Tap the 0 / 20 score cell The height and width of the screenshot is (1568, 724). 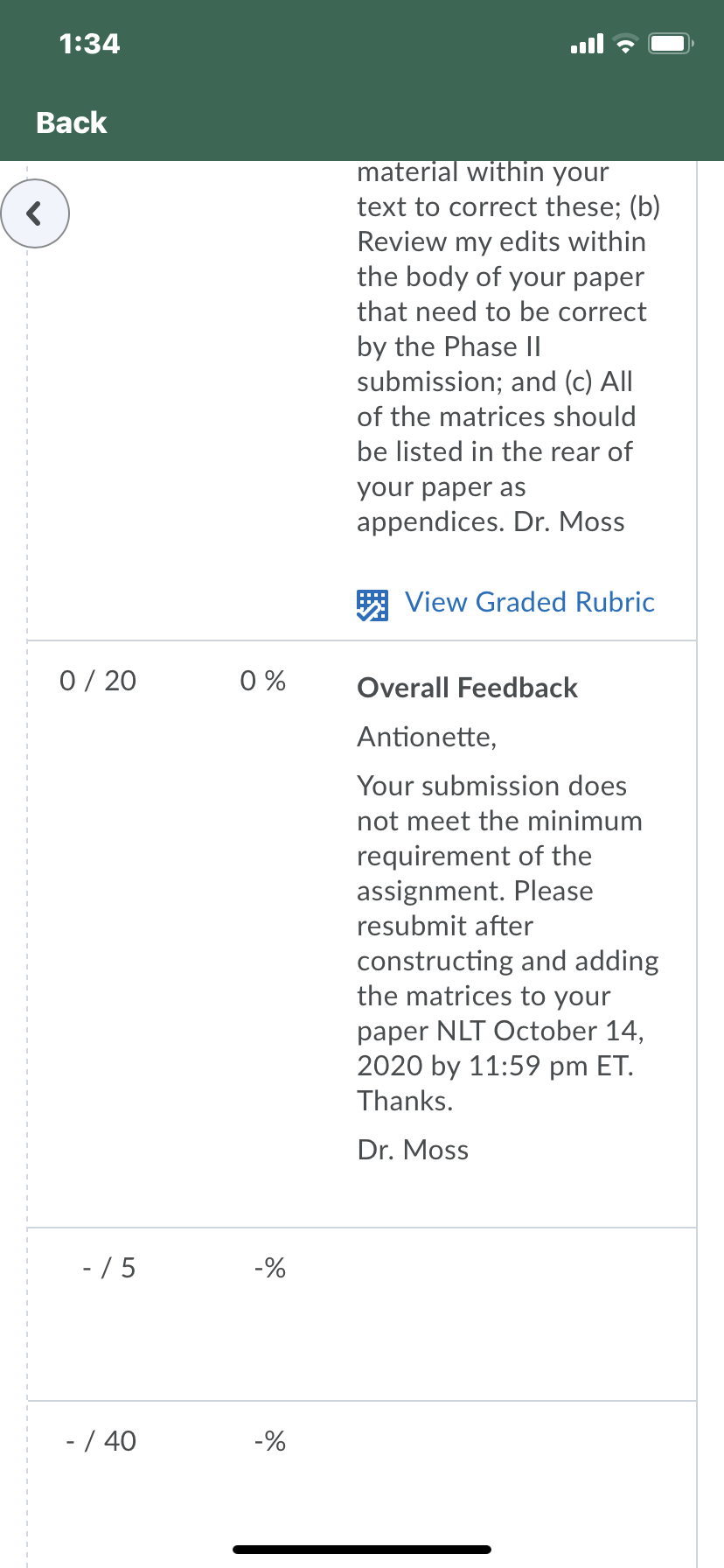pyautogui.click(x=98, y=681)
